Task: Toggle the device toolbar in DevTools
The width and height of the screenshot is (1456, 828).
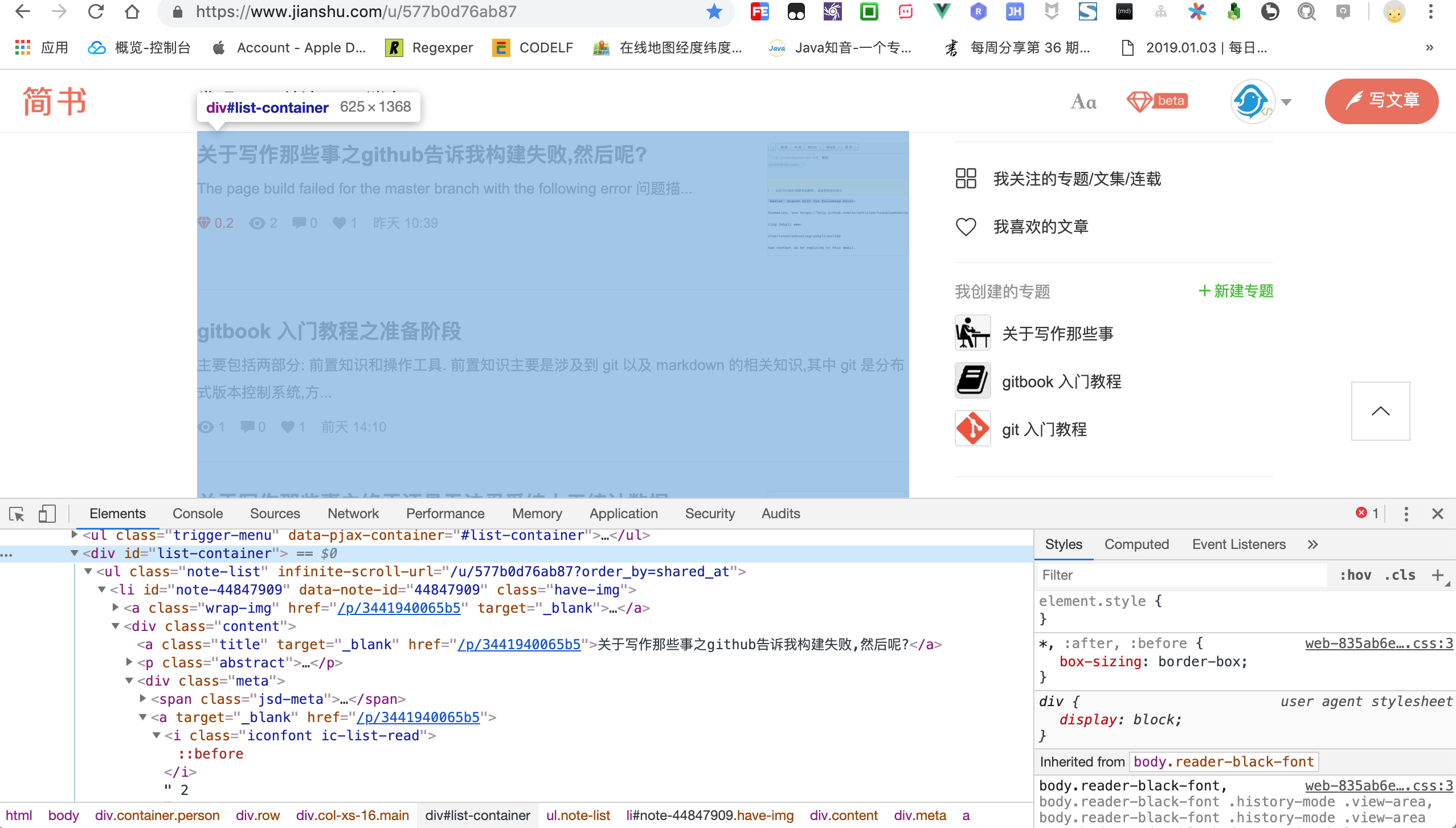Action: (x=47, y=514)
